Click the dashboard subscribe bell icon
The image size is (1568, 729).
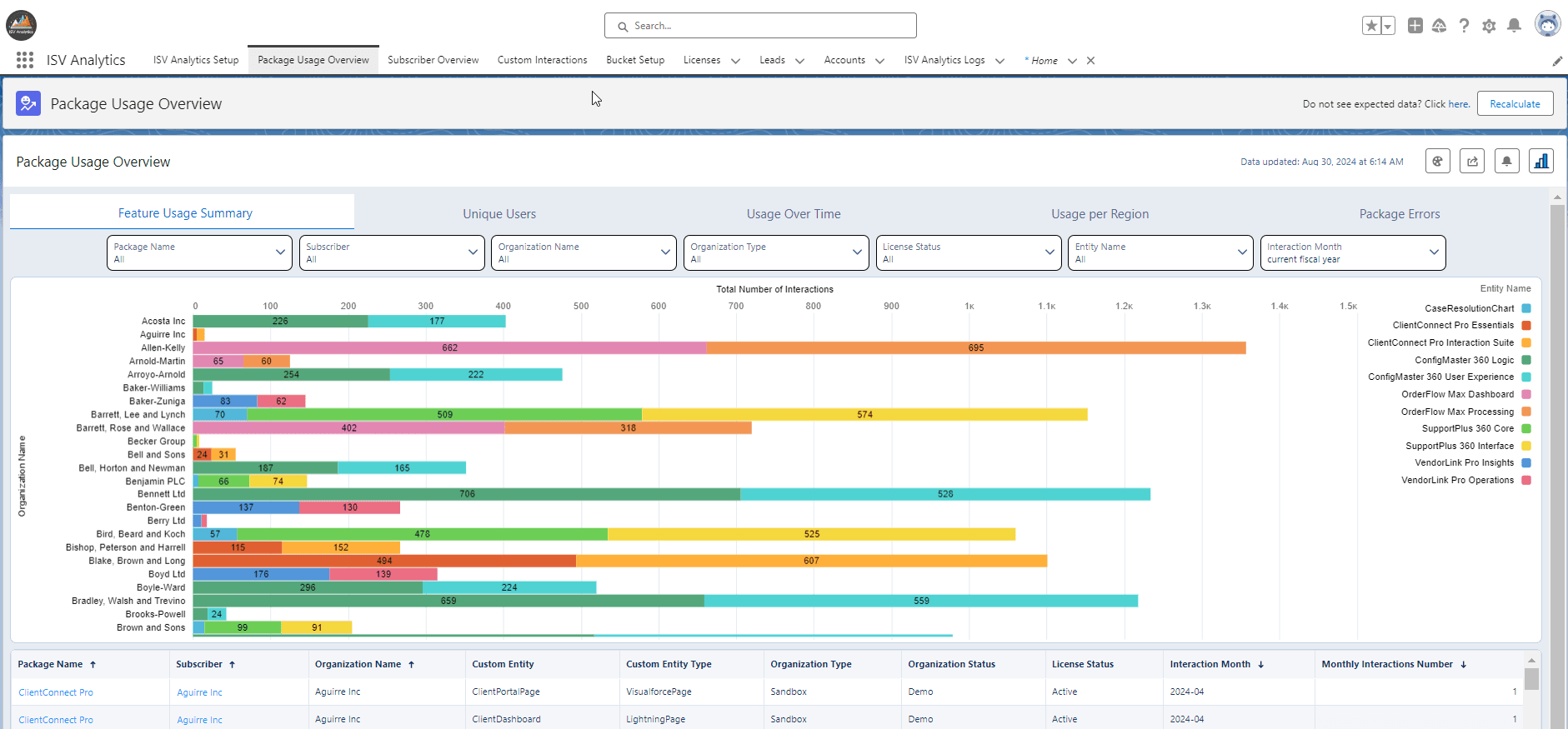point(1507,161)
